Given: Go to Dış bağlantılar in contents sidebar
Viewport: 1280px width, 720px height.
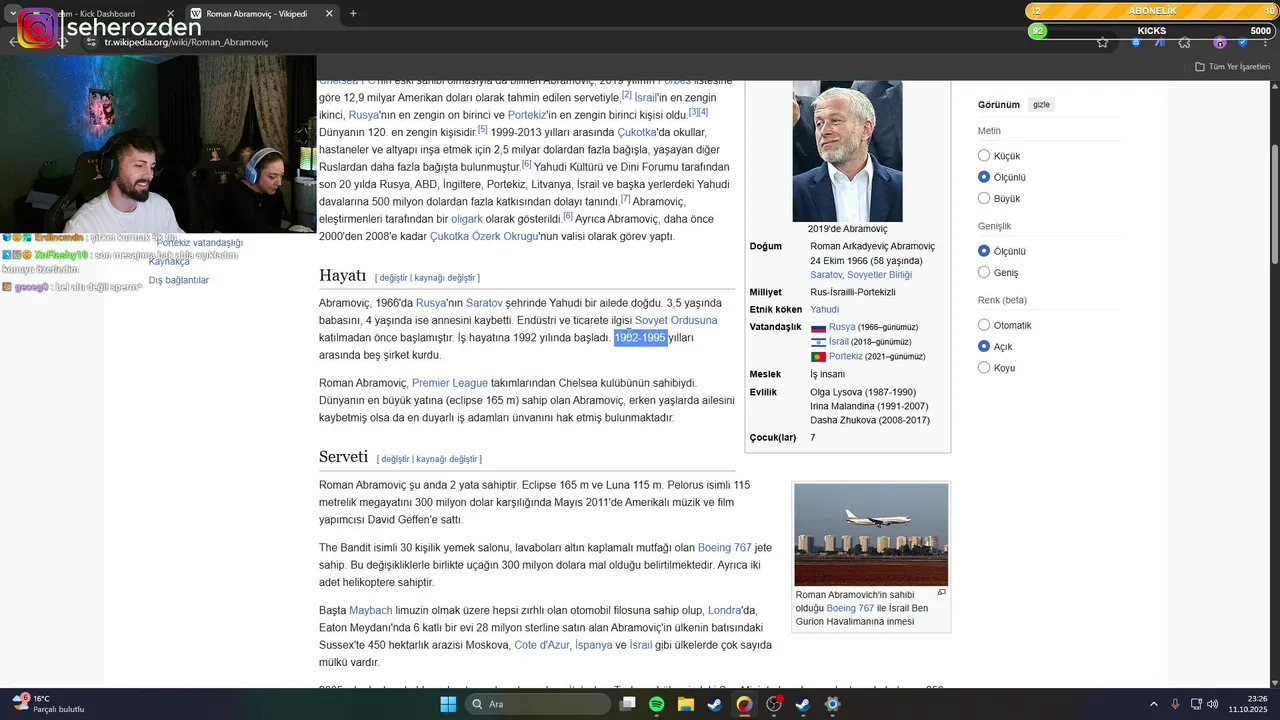Looking at the screenshot, I should tap(179, 280).
